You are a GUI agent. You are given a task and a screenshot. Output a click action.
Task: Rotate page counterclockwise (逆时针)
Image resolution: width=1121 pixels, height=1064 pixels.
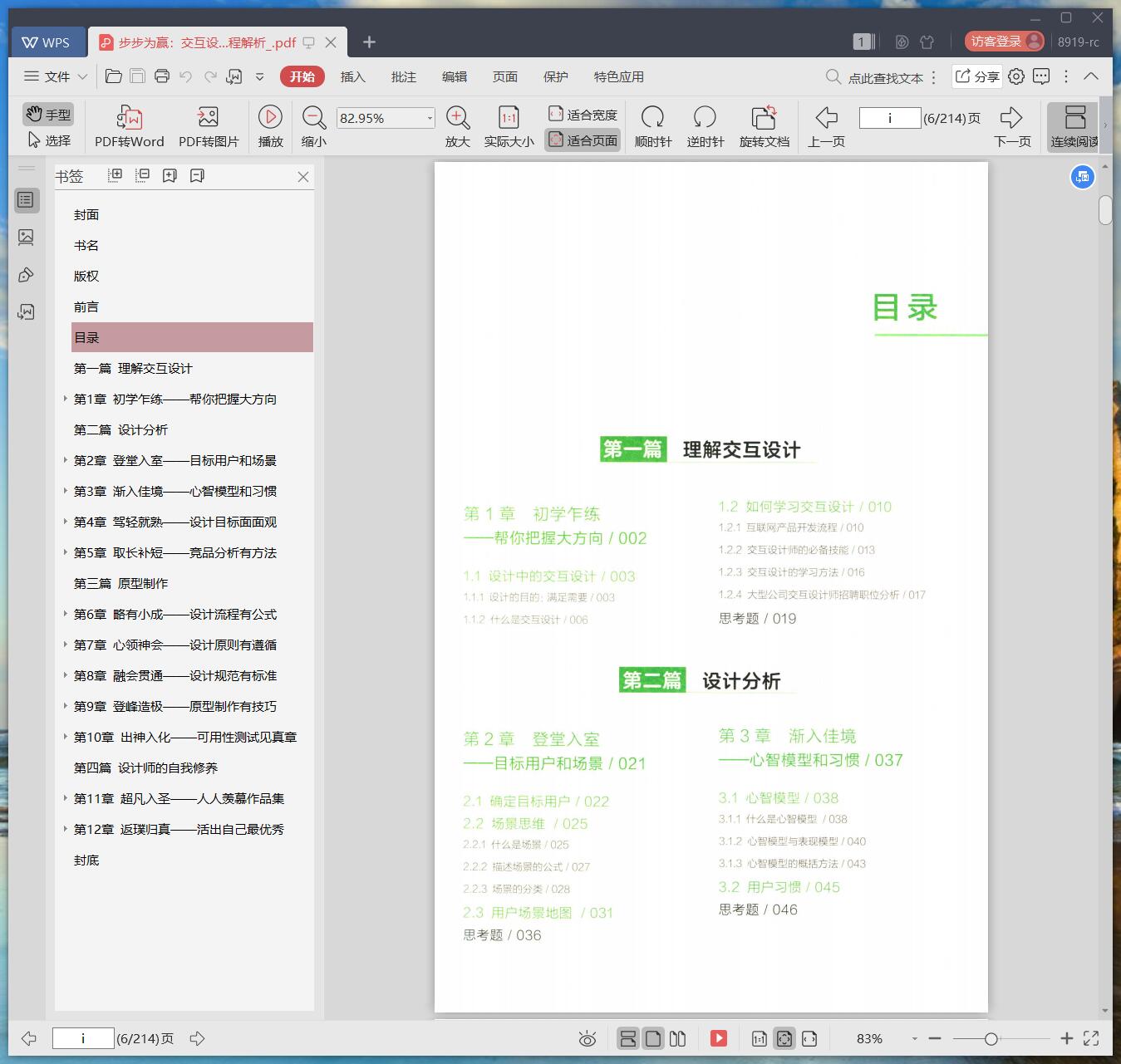[x=706, y=126]
